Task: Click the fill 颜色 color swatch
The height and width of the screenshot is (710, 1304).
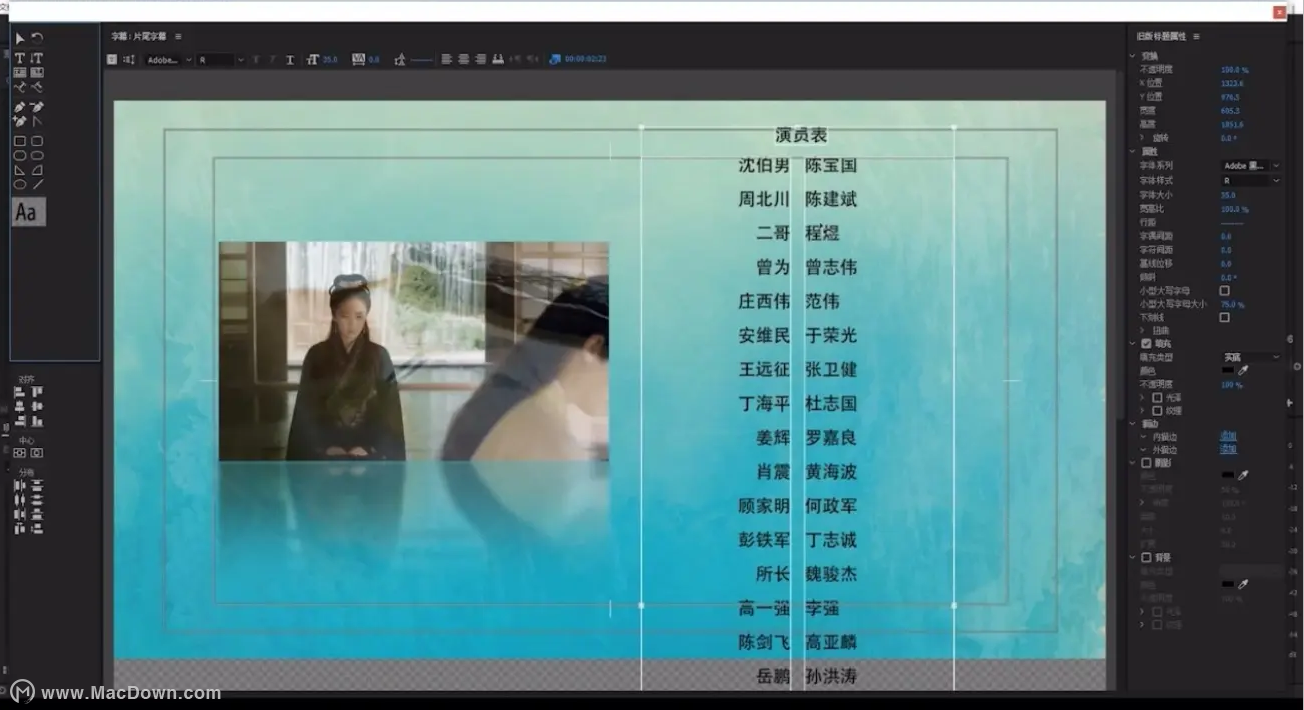Action: 1228,370
